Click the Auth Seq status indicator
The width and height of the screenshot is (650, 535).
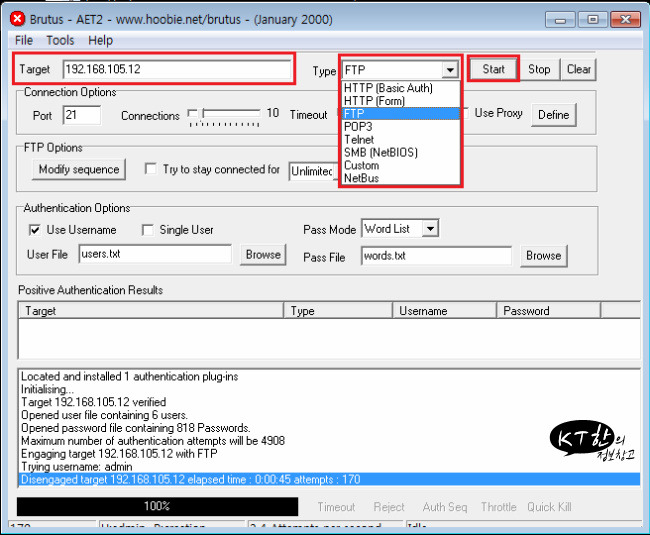445,507
